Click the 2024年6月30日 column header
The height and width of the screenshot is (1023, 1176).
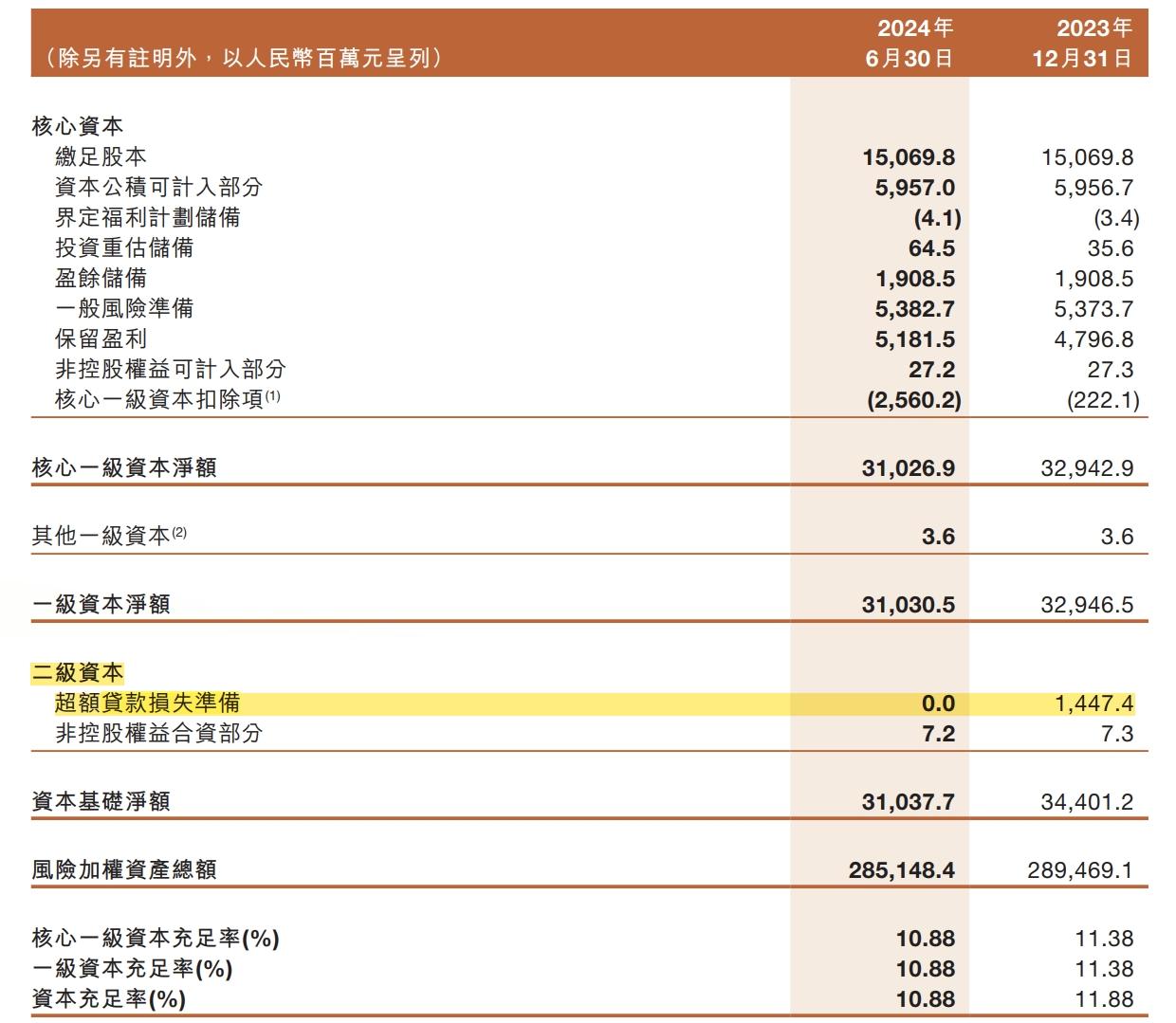[909, 43]
